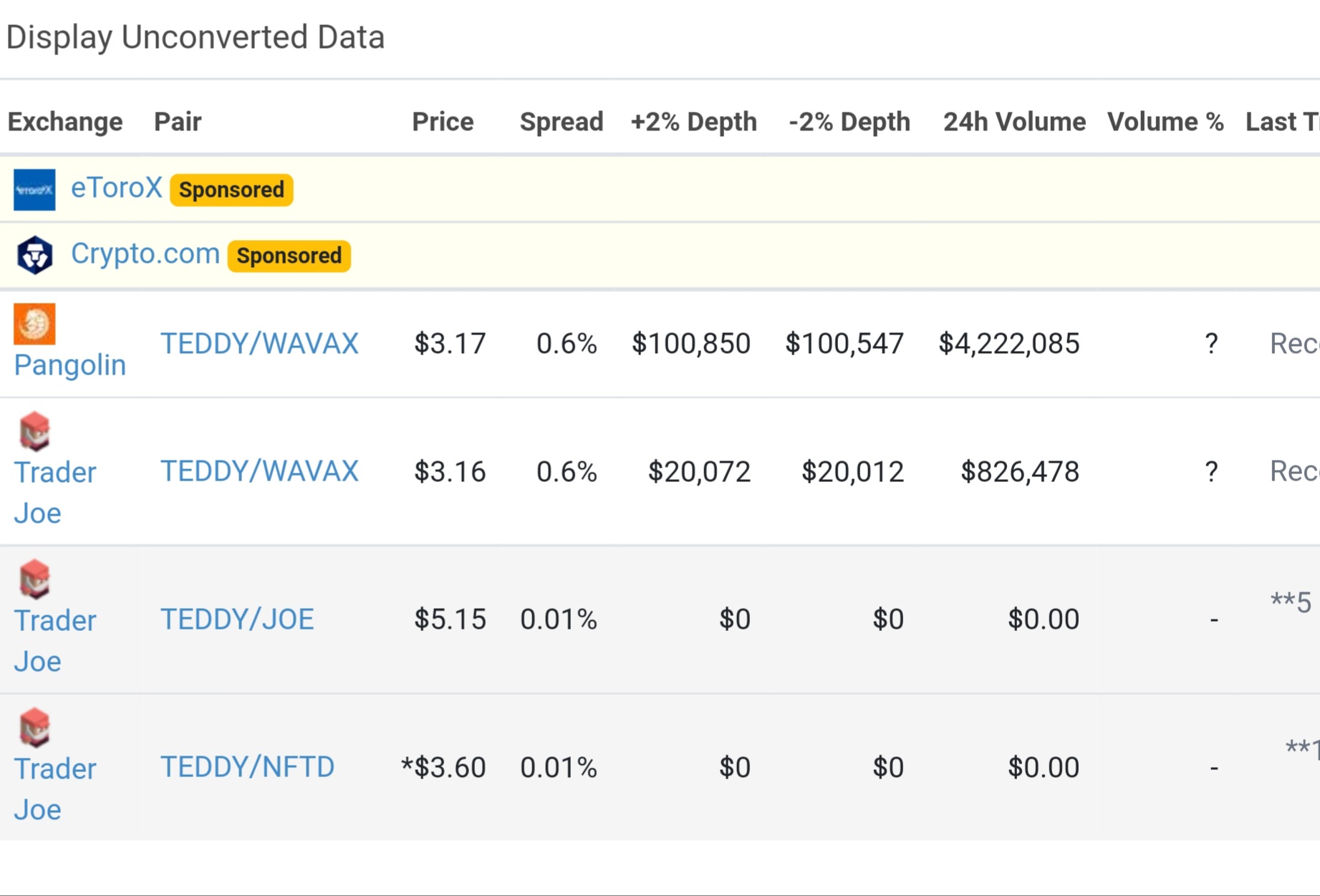Viewport: 1320px width, 896px height.
Task: Click the $3.16 price cell
Action: (x=450, y=472)
